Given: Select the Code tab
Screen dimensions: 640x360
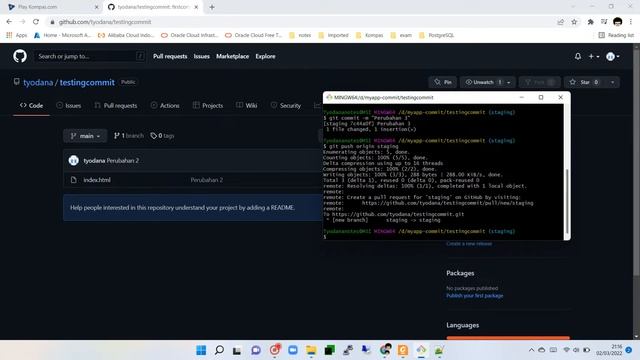Looking at the screenshot, I should [31, 105].
